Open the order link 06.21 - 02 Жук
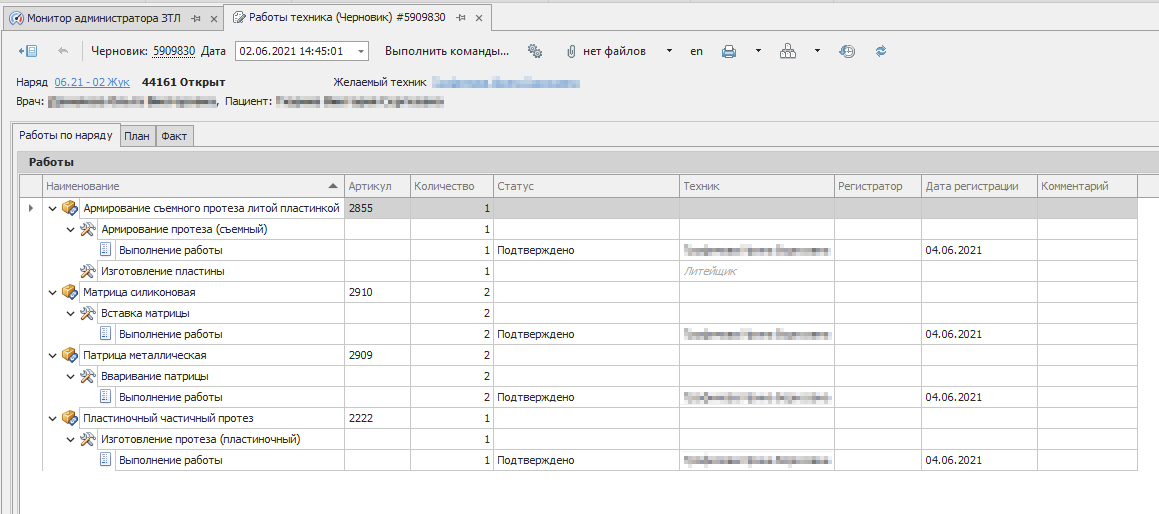 coord(92,82)
